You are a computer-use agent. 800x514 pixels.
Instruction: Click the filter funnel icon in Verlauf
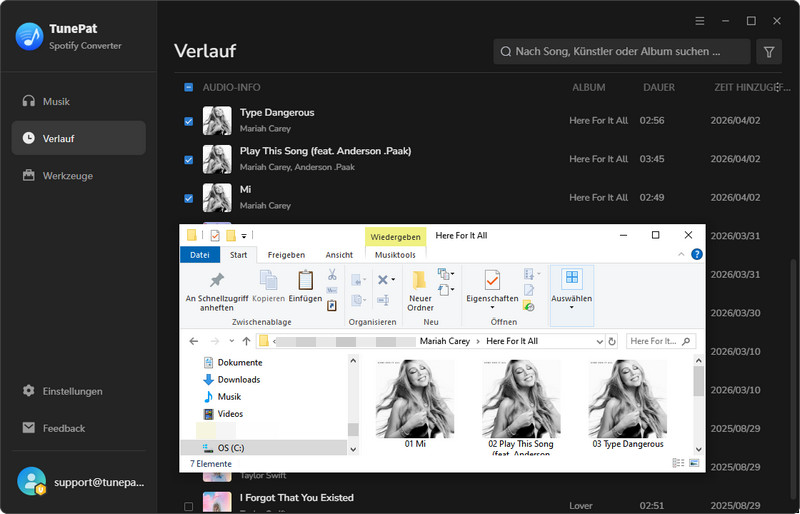click(769, 52)
